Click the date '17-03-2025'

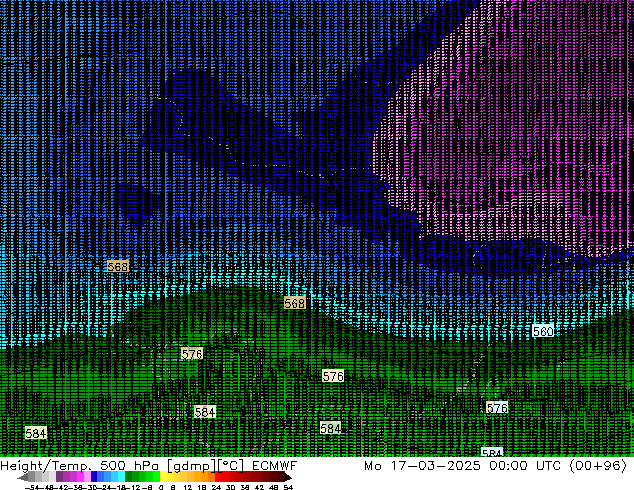click(x=435, y=466)
